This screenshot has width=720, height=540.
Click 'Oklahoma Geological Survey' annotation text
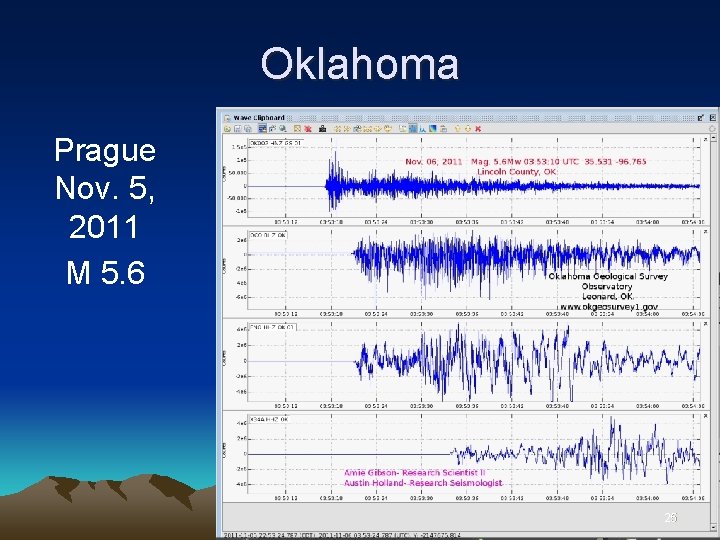click(608, 276)
